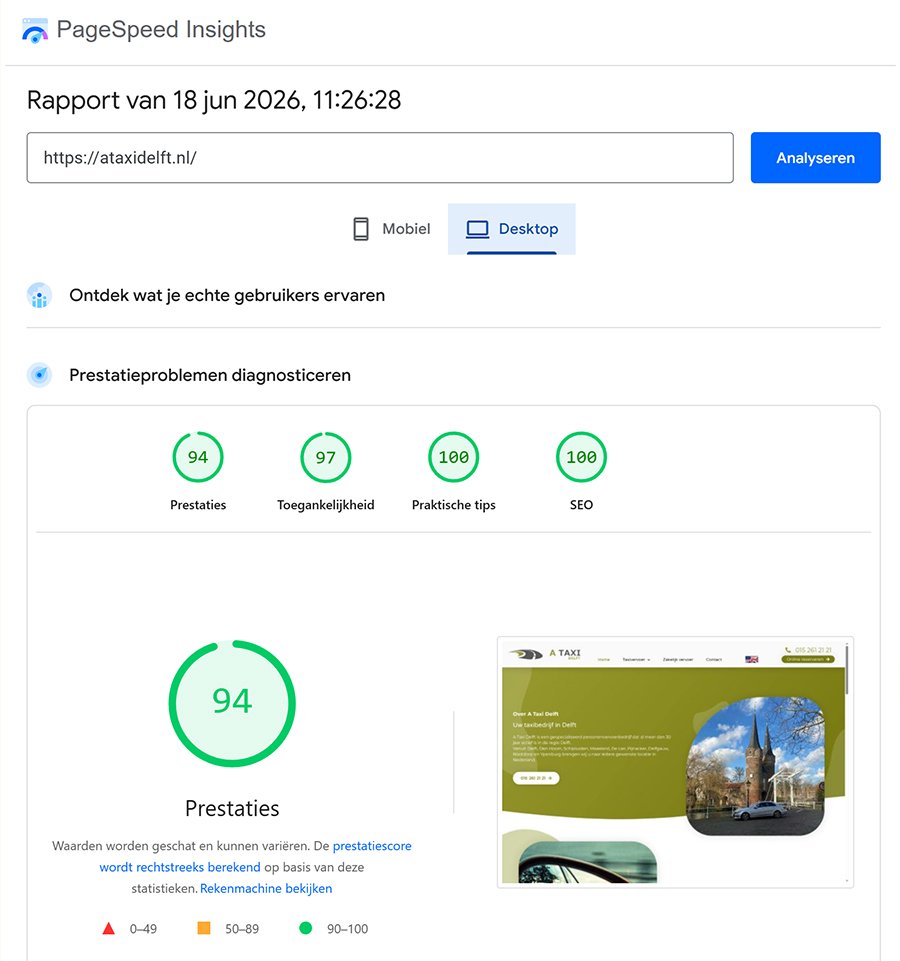This screenshot has height=961, width=900.
Task: Focus the URL field containing https://ataxidelft.nl/
Action: click(x=380, y=158)
